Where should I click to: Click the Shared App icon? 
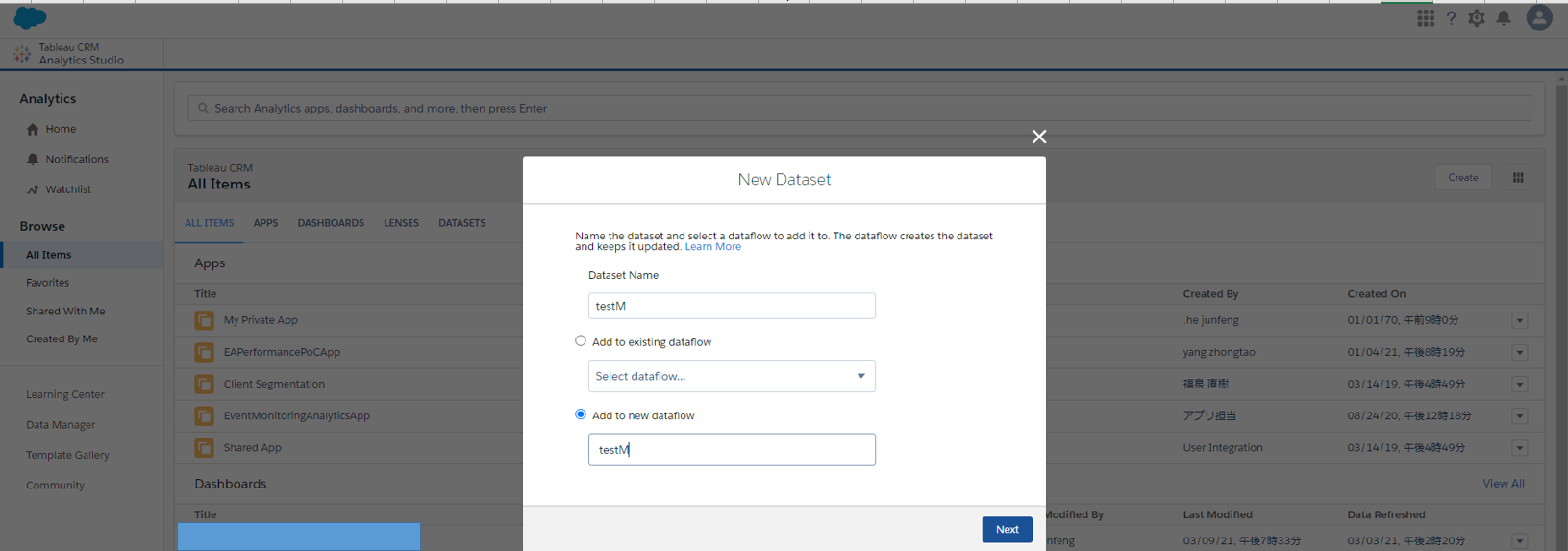tap(204, 447)
